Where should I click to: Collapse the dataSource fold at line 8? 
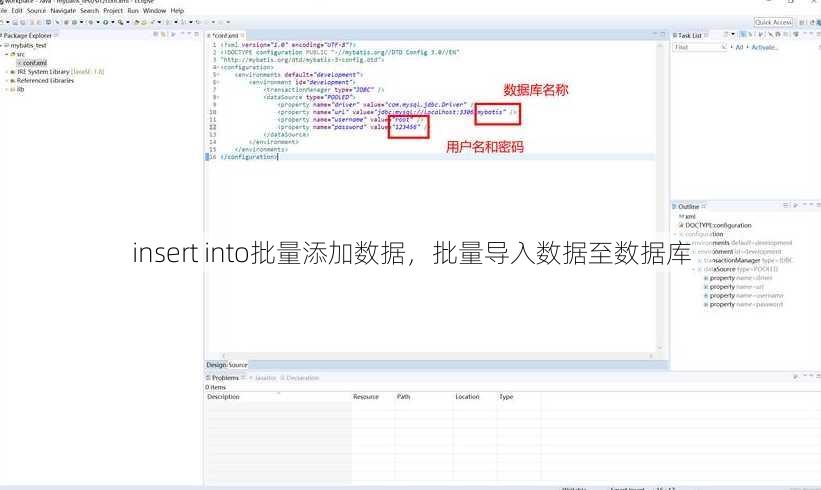coord(218,97)
